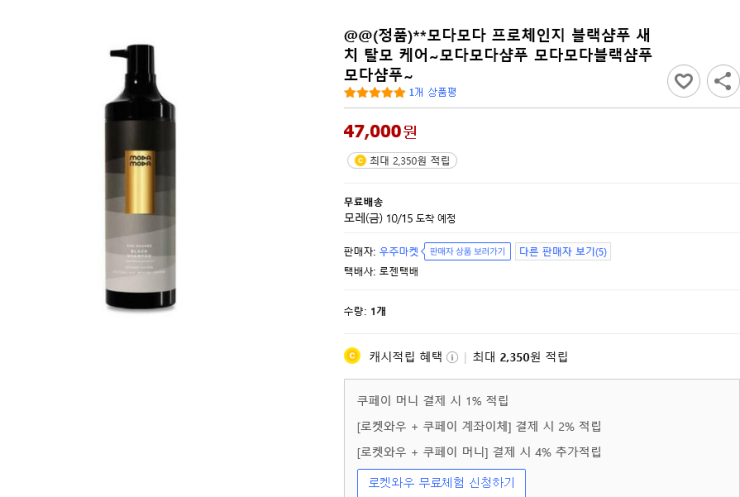The width and height of the screenshot is (740, 497).
Task: Click the 캐시적립 혜택 label
Action: coord(405,357)
